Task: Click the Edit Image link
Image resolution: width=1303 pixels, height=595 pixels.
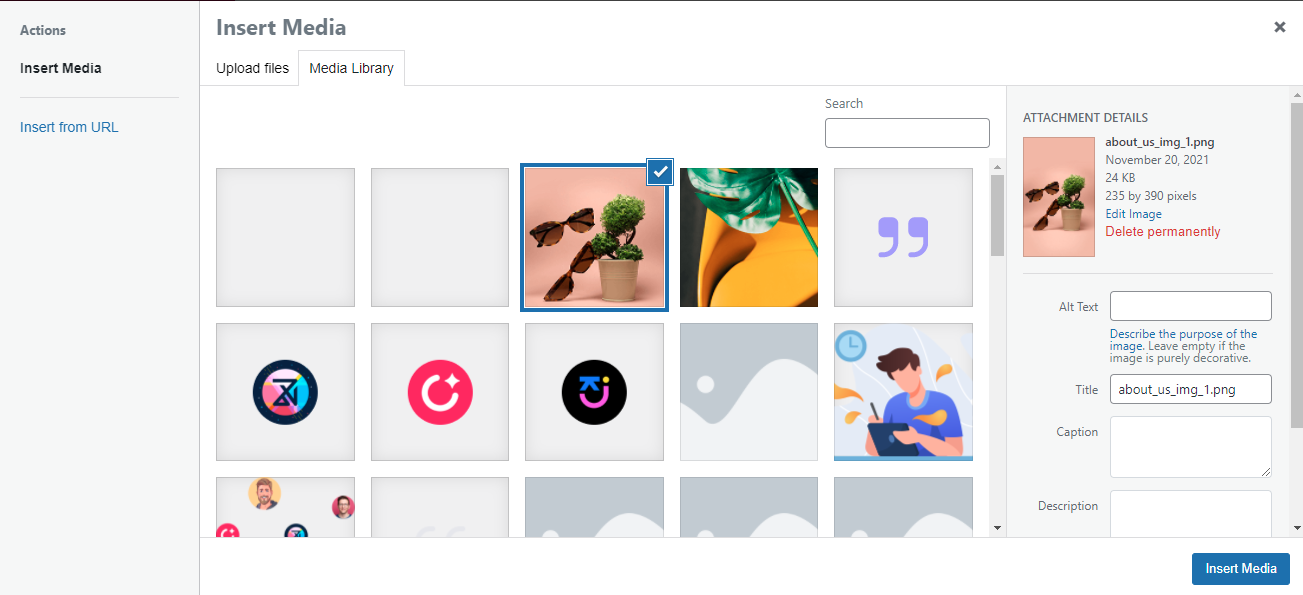Action: click(1133, 214)
